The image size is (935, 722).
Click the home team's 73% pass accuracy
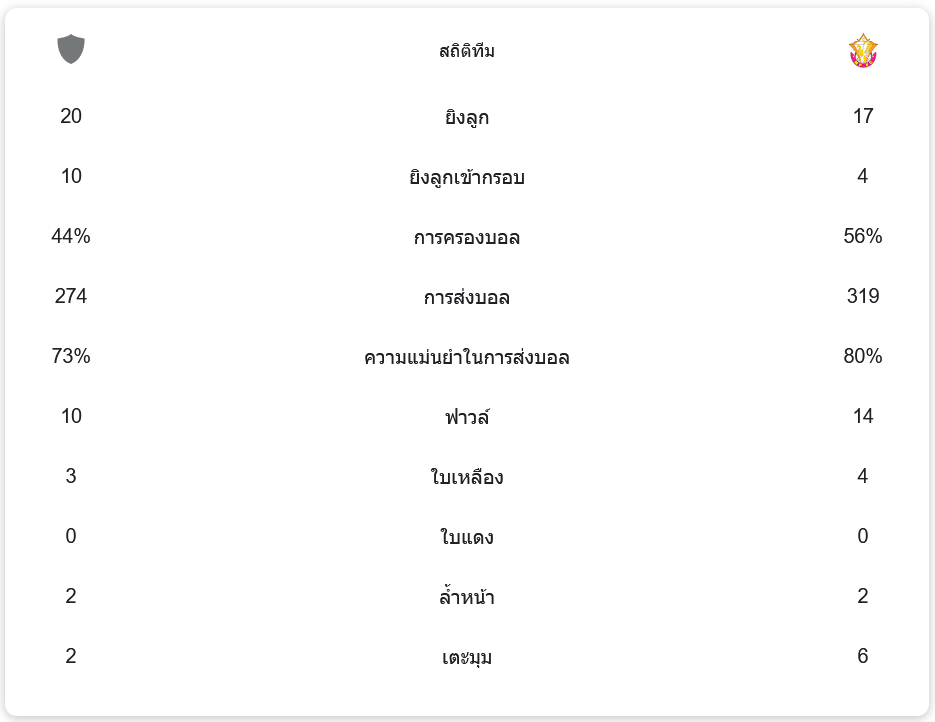[x=71, y=357]
